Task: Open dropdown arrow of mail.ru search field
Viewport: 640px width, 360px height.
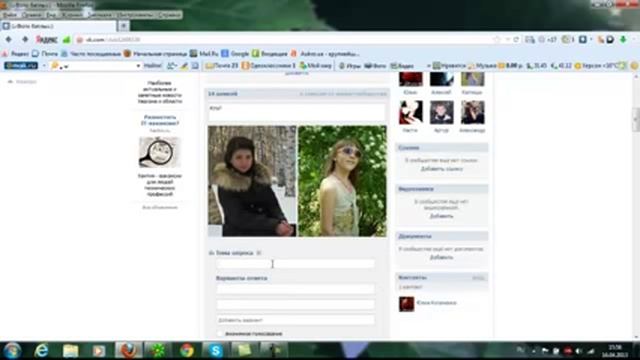Action: (x=138, y=66)
